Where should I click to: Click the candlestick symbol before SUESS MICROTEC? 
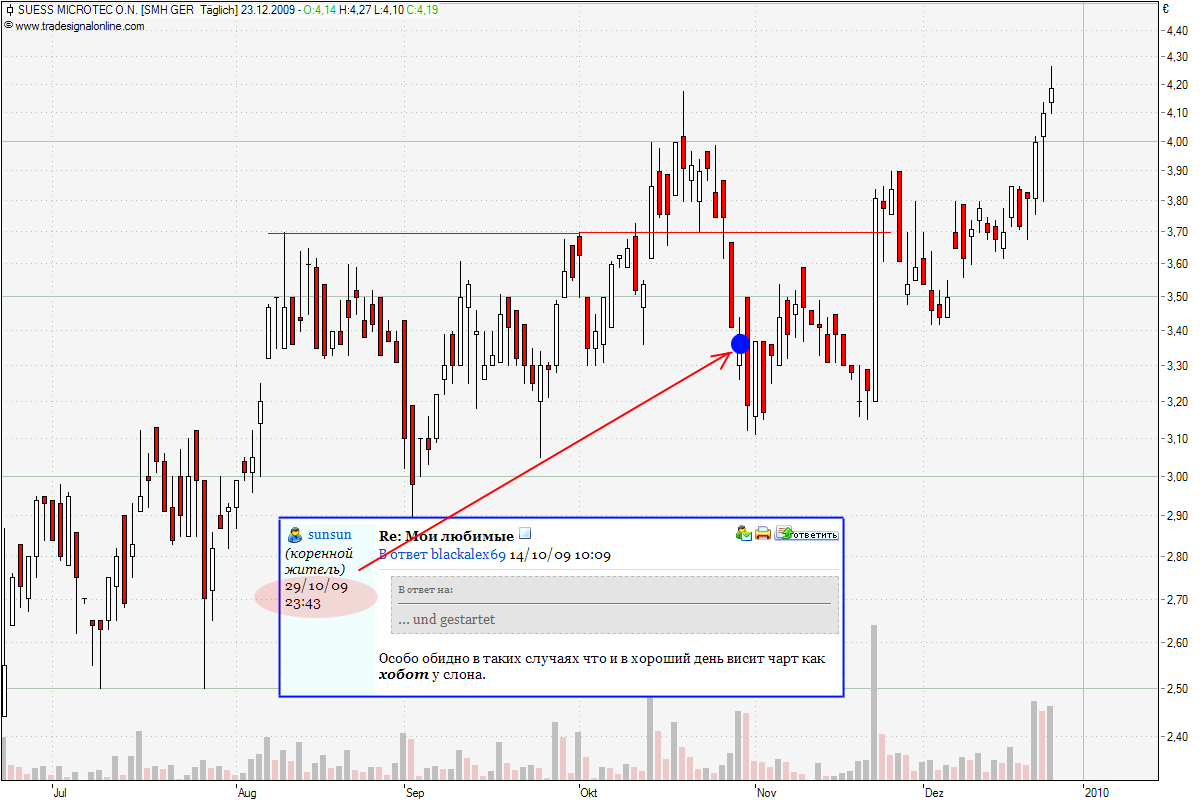9,10
